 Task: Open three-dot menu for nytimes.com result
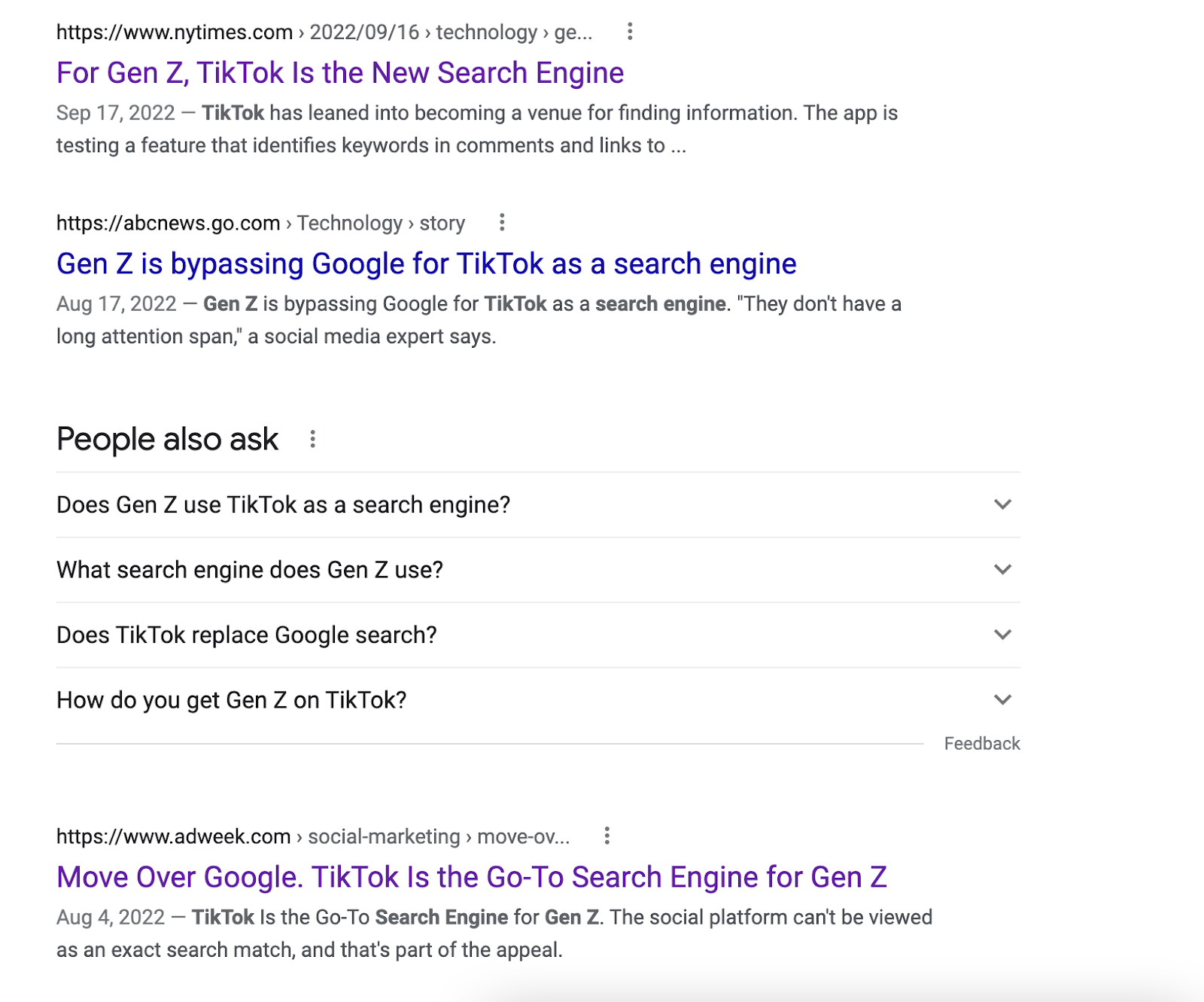coord(630,32)
